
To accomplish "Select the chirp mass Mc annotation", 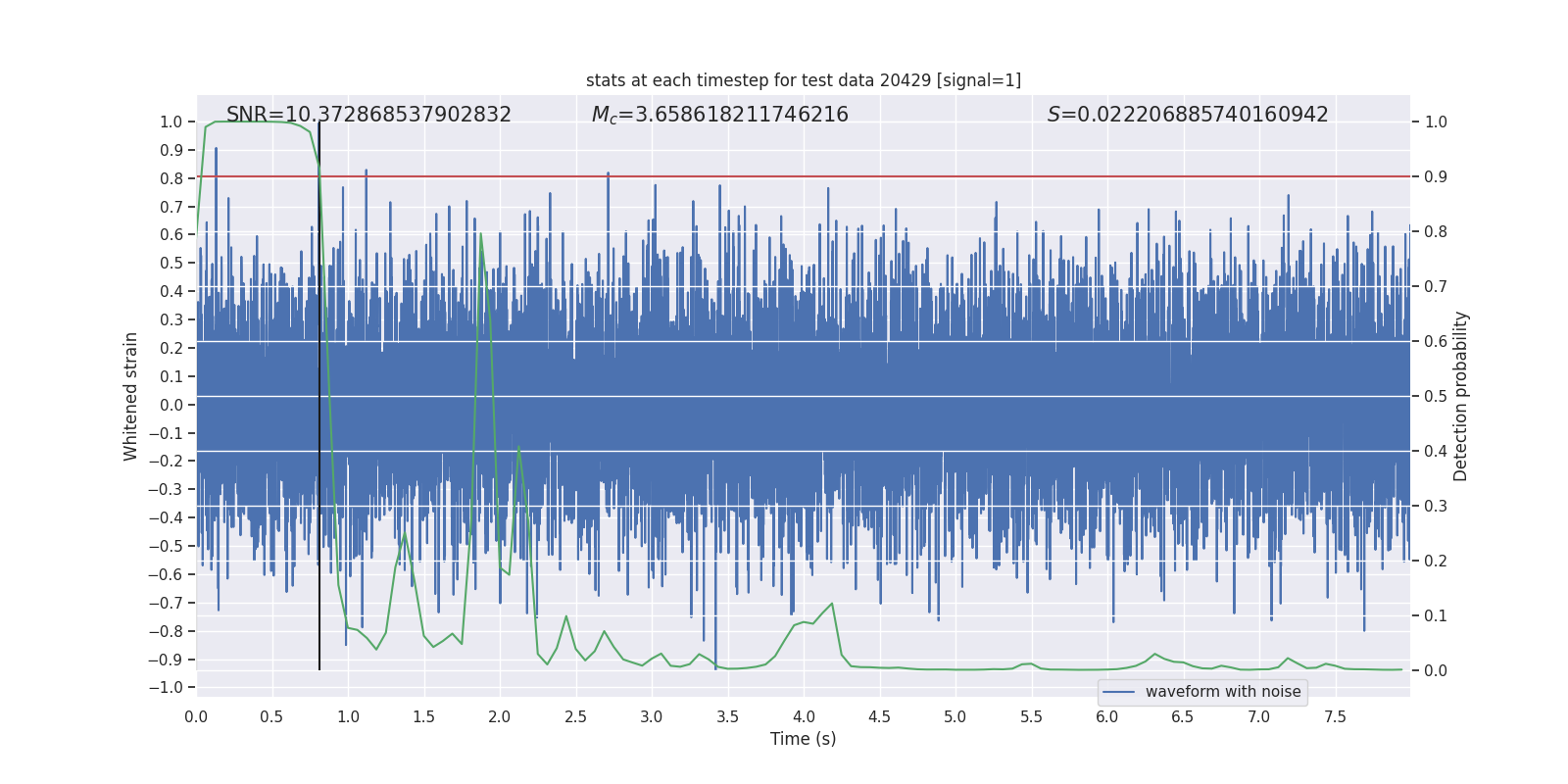I will pyautogui.click(x=719, y=115).
